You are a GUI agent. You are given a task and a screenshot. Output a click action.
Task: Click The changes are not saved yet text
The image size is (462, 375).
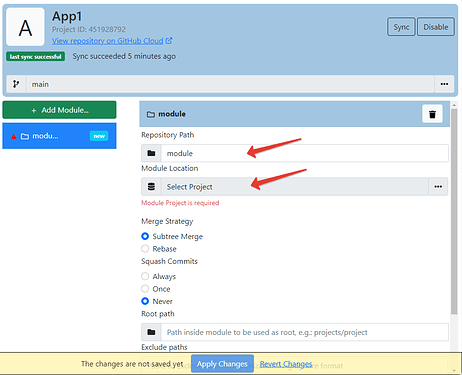pyautogui.click(x=132, y=364)
